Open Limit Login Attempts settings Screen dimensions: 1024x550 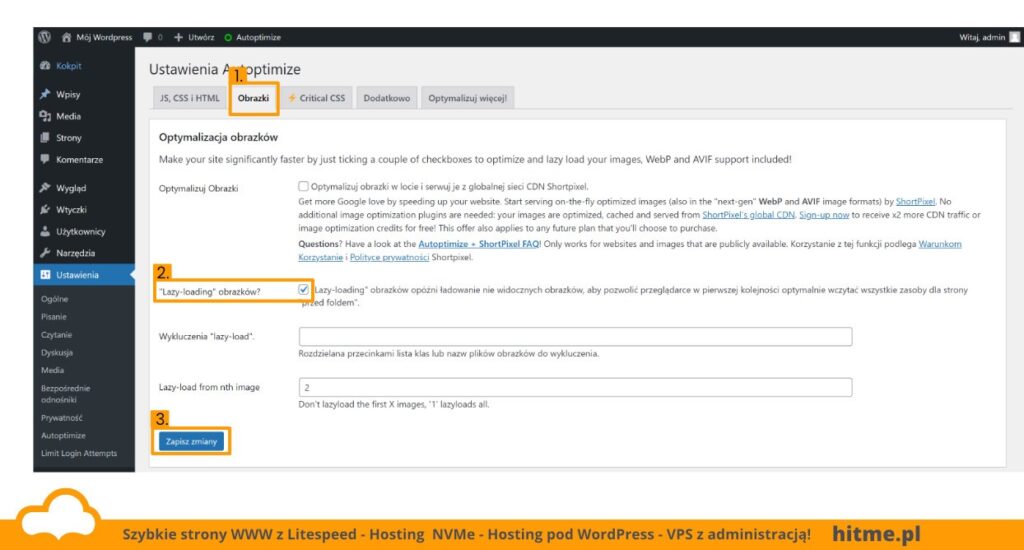[79, 453]
